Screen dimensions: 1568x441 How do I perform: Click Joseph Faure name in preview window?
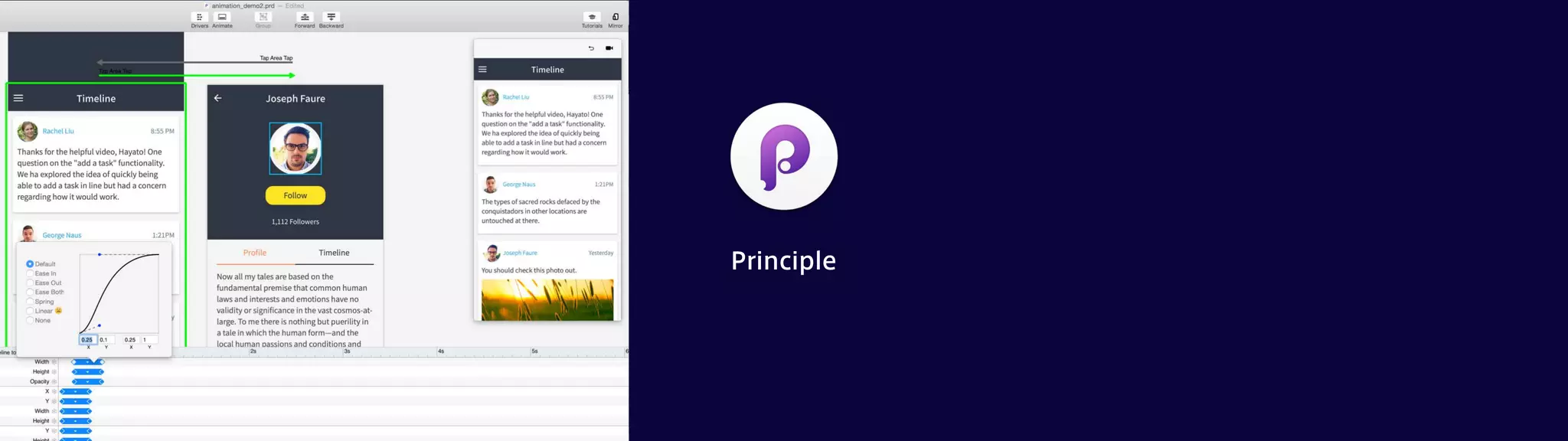520,253
